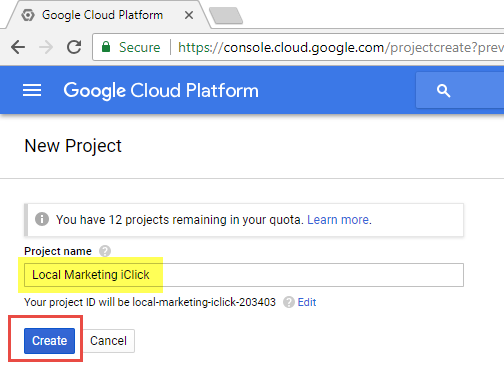This screenshot has height=371, width=504.
Task: Click the browser forward arrow
Action: coord(46,47)
